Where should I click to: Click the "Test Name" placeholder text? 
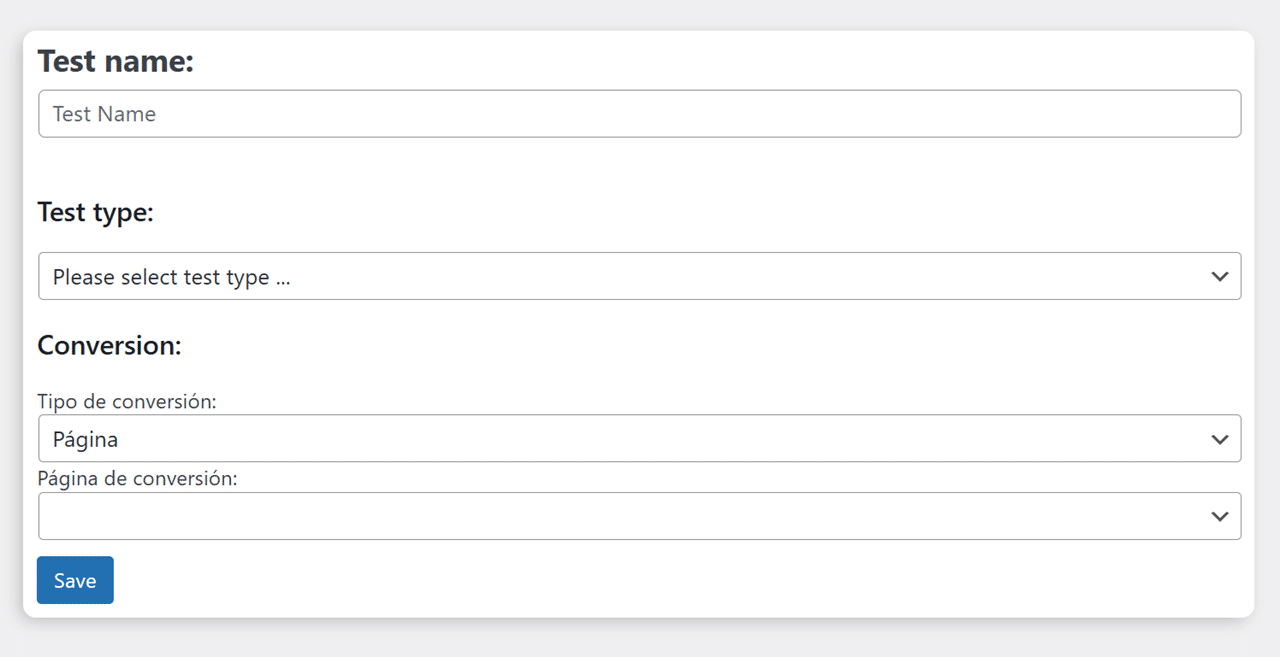(104, 114)
